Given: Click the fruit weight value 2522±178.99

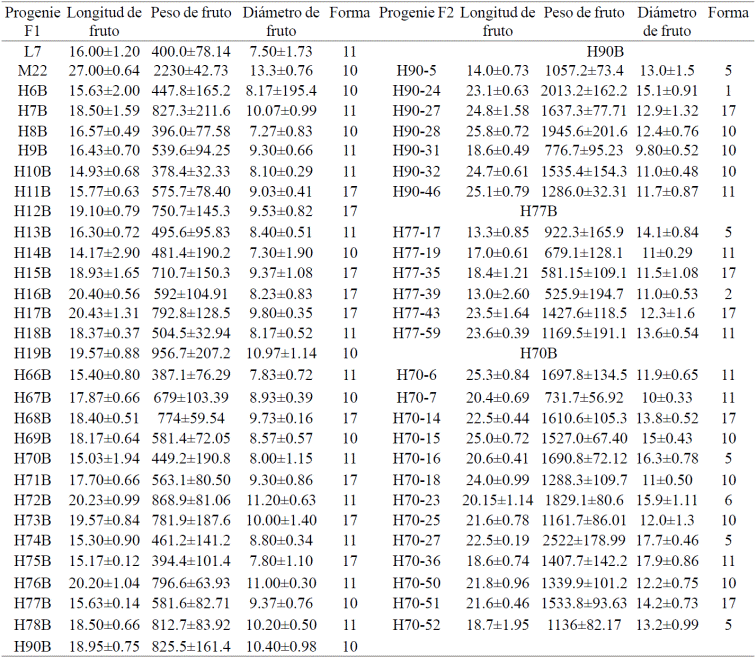Looking at the screenshot, I should (584, 540).
